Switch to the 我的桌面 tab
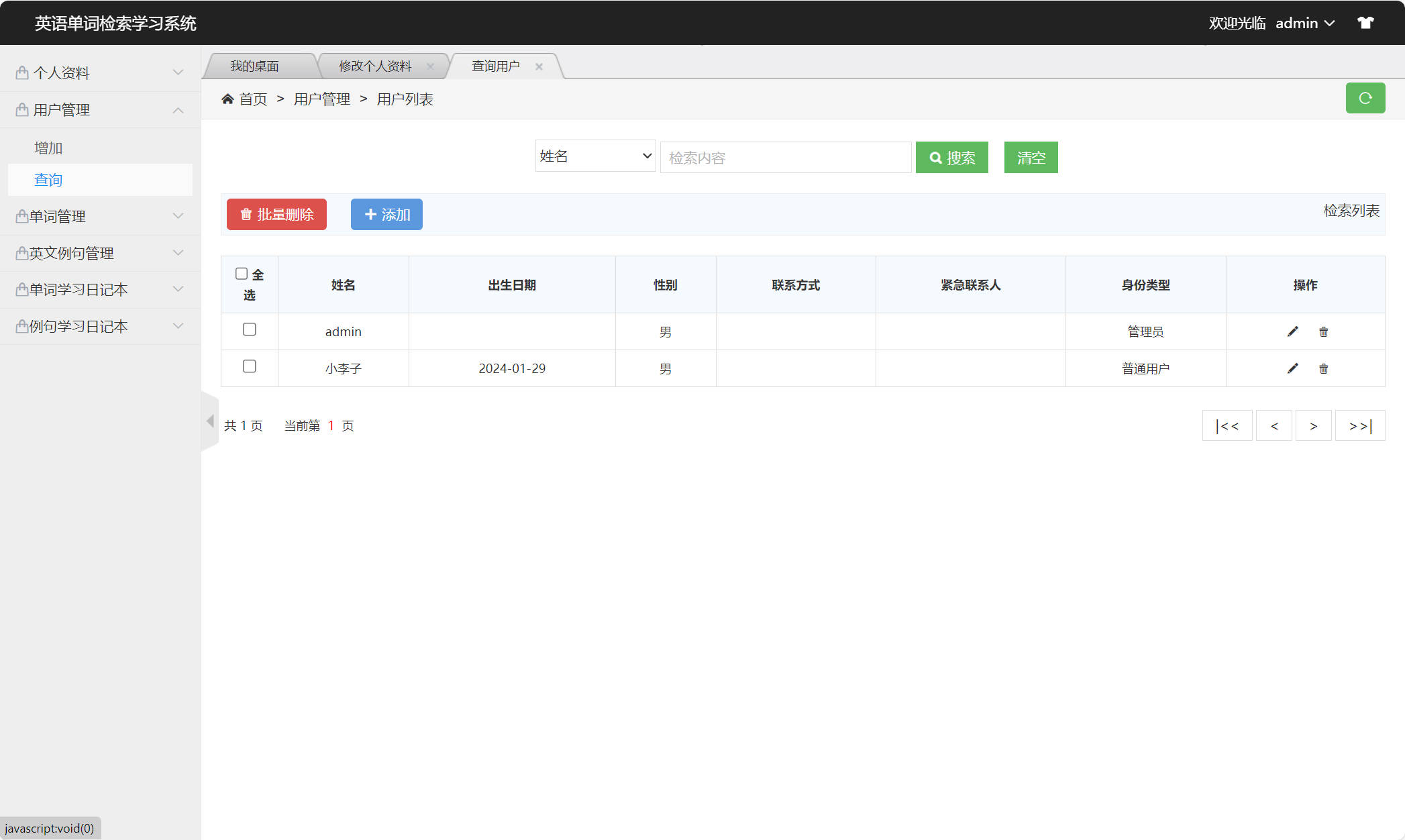This screenshot has height=840, width=1405. coord(255,65)
